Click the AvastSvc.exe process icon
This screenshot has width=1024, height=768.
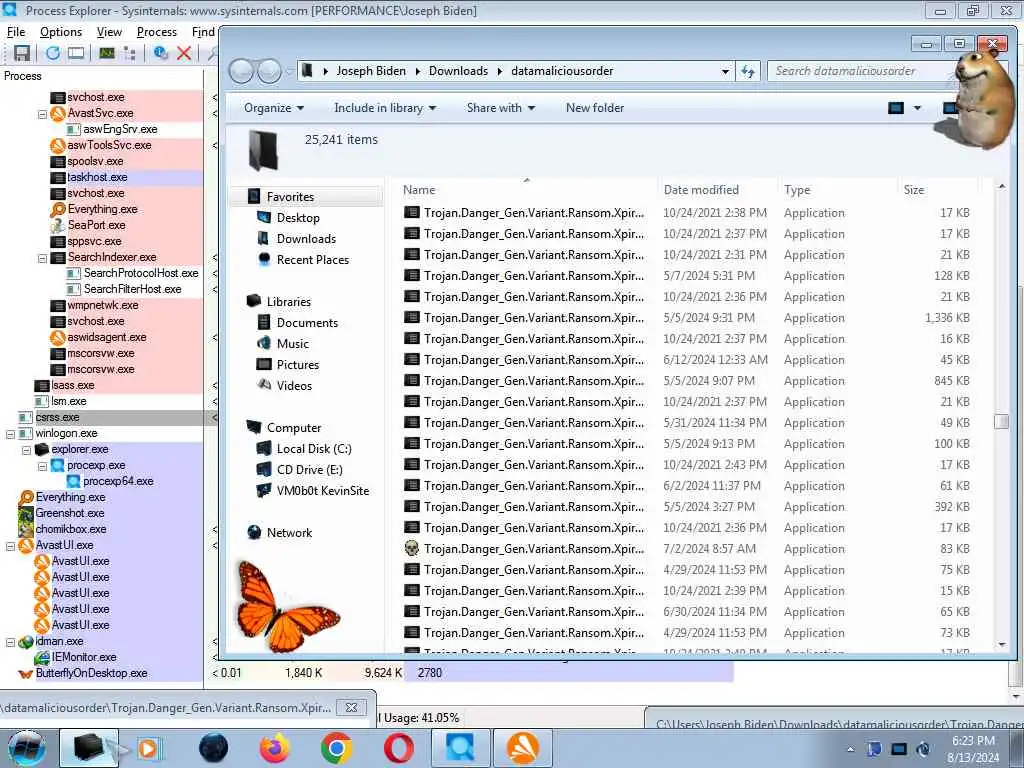pyautogui.click(x=57, y=113)
